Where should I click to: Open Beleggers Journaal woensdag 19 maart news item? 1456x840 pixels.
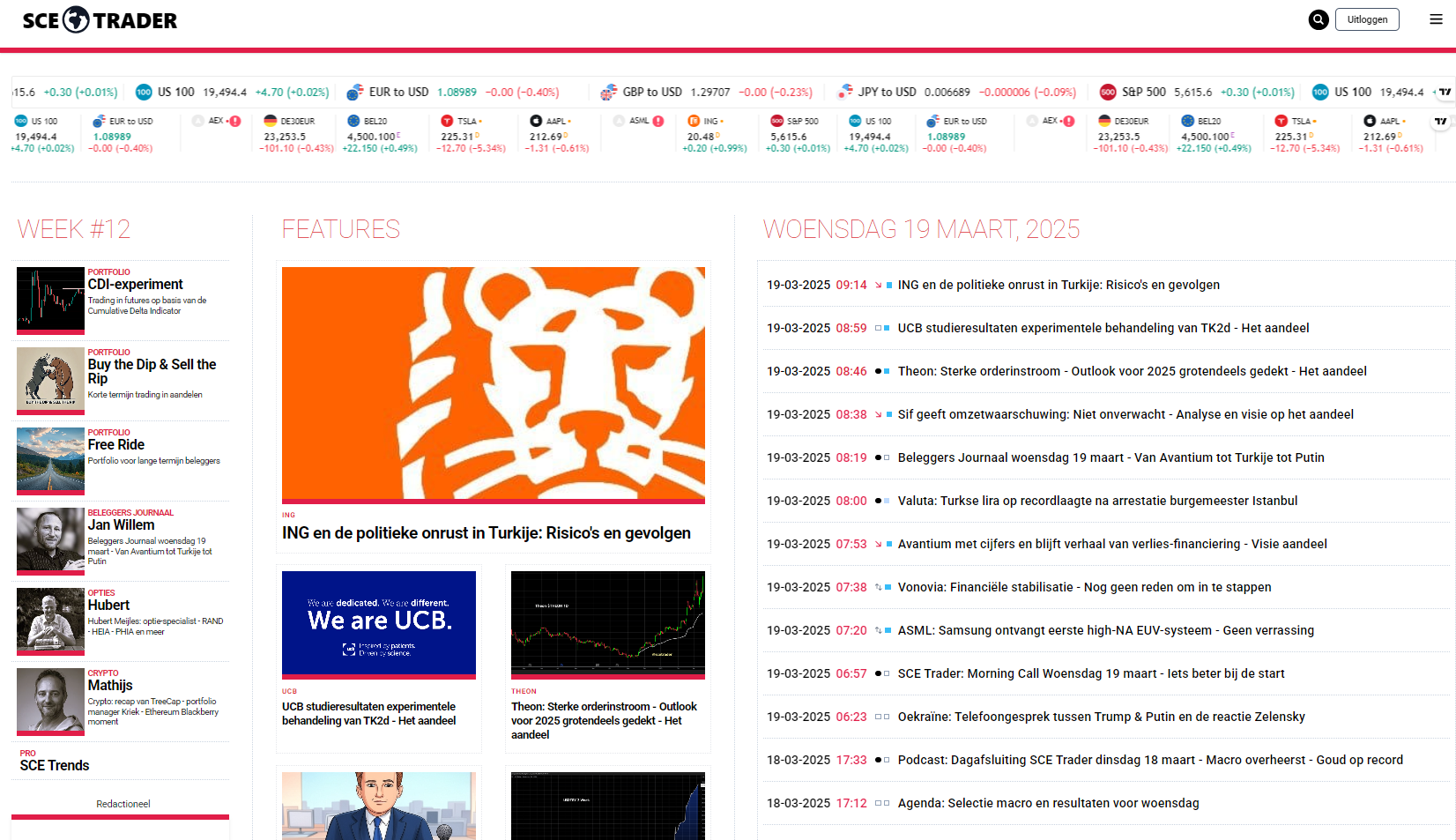click(1111, 457)
